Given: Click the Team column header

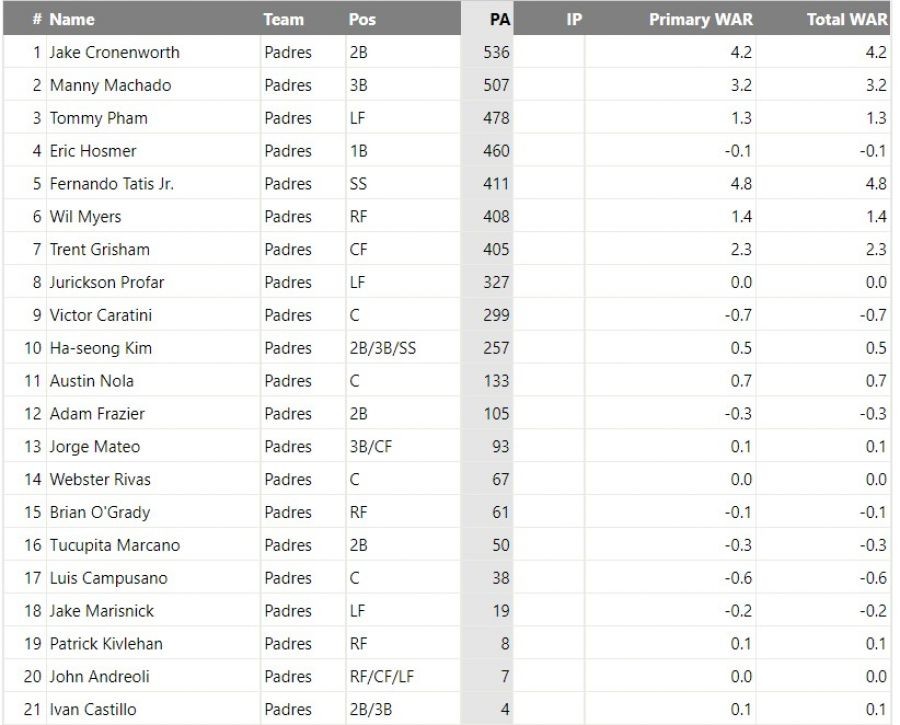Looking at the screenshot, I should (x=284, y=19).
